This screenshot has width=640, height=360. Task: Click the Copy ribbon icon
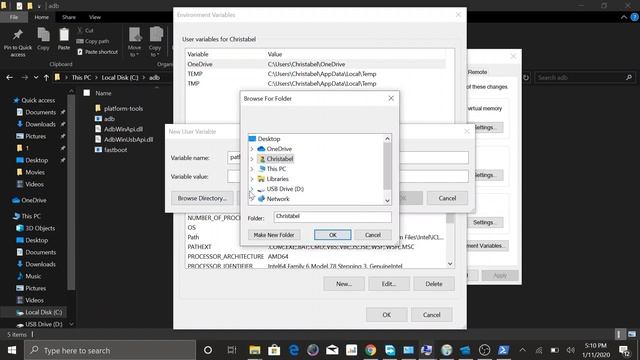43,40
